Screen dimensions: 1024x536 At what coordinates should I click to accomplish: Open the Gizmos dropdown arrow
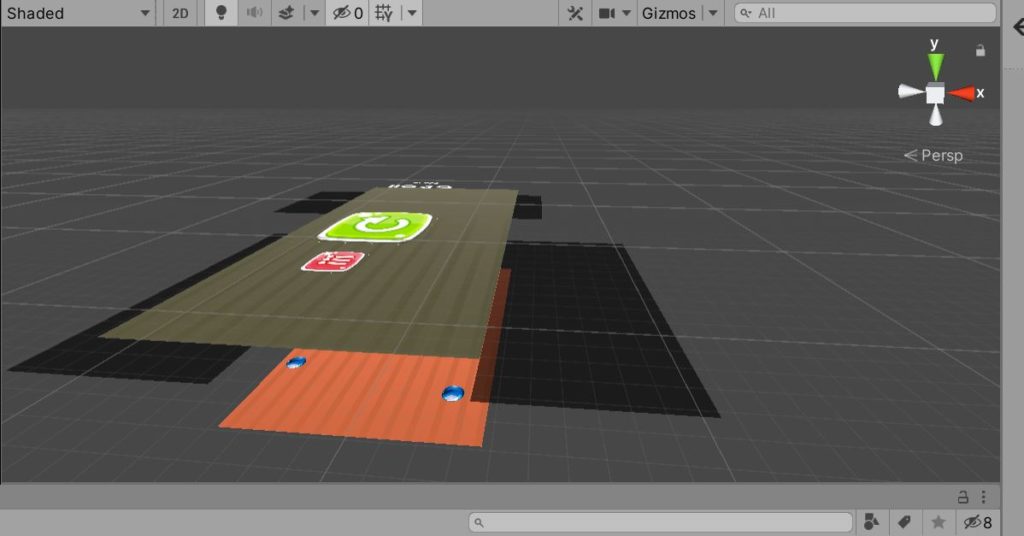713,13
